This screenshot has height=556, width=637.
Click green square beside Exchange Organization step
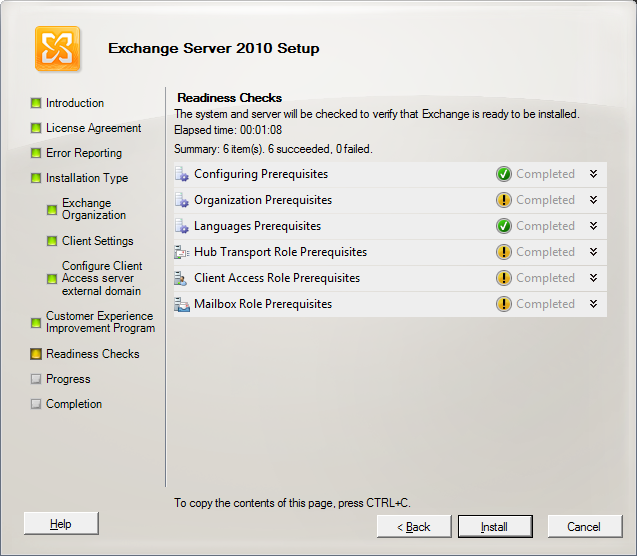[52, 210]
